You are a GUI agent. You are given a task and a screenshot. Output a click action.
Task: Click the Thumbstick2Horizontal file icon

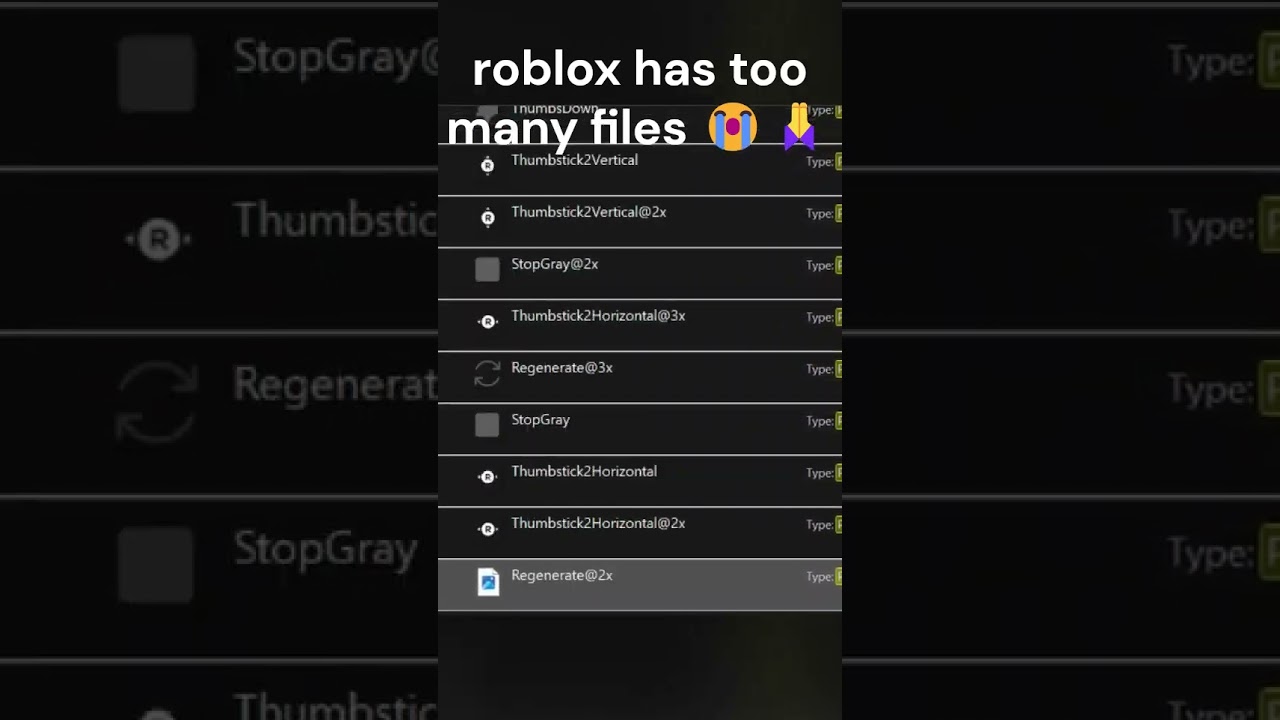pyautogui.click(x=487, y=477)
